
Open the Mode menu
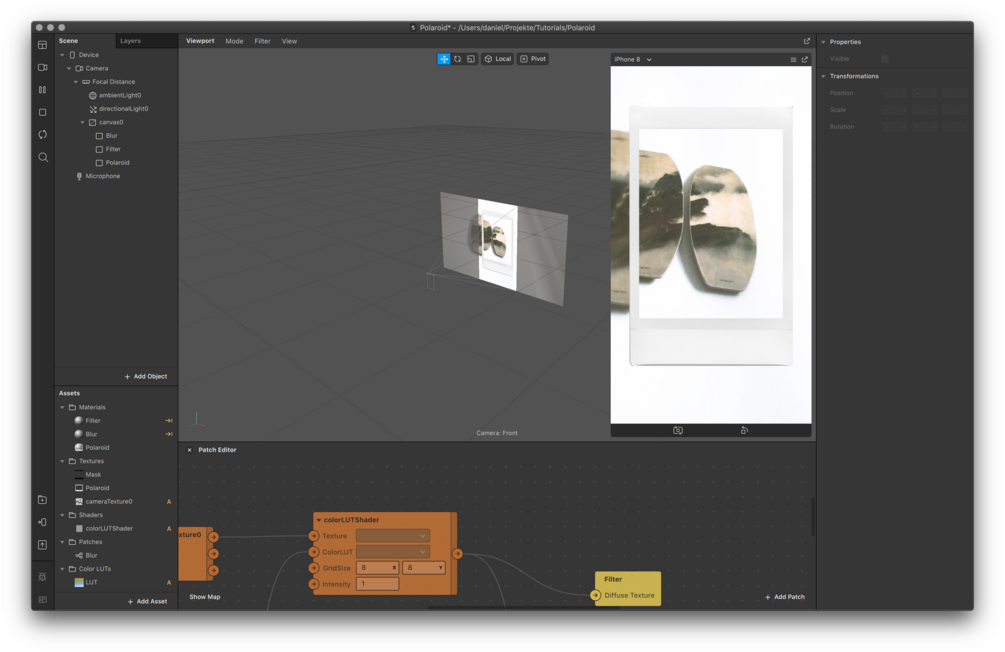(x=234, y=41)
